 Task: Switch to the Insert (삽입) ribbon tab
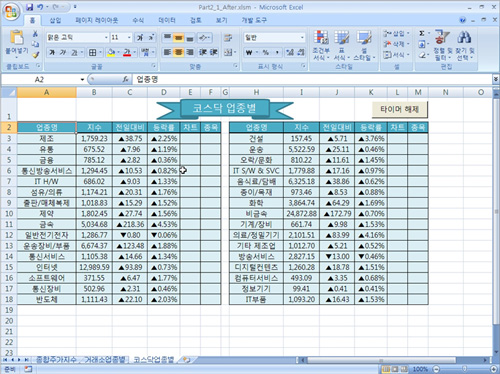[x=55, y=20]
